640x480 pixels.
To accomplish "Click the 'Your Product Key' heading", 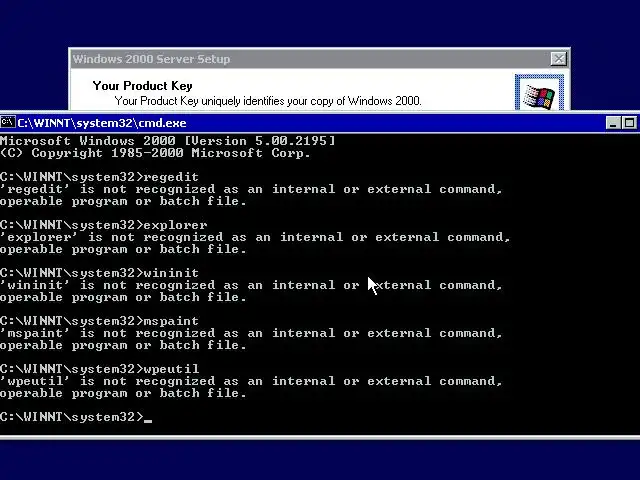I will click(x=142, y=86).
